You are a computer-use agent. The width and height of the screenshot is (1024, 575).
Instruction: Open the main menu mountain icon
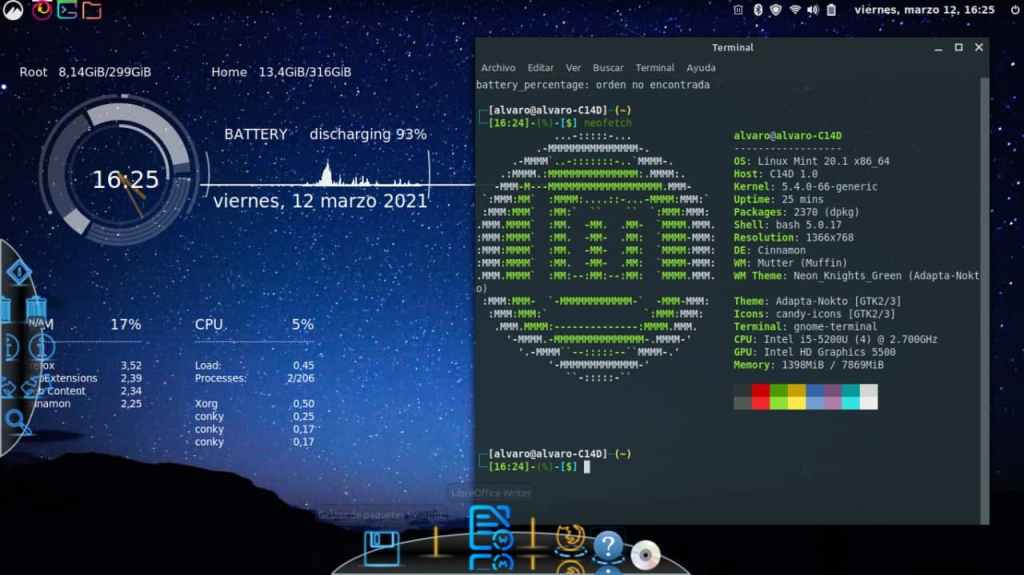[14, 10]
